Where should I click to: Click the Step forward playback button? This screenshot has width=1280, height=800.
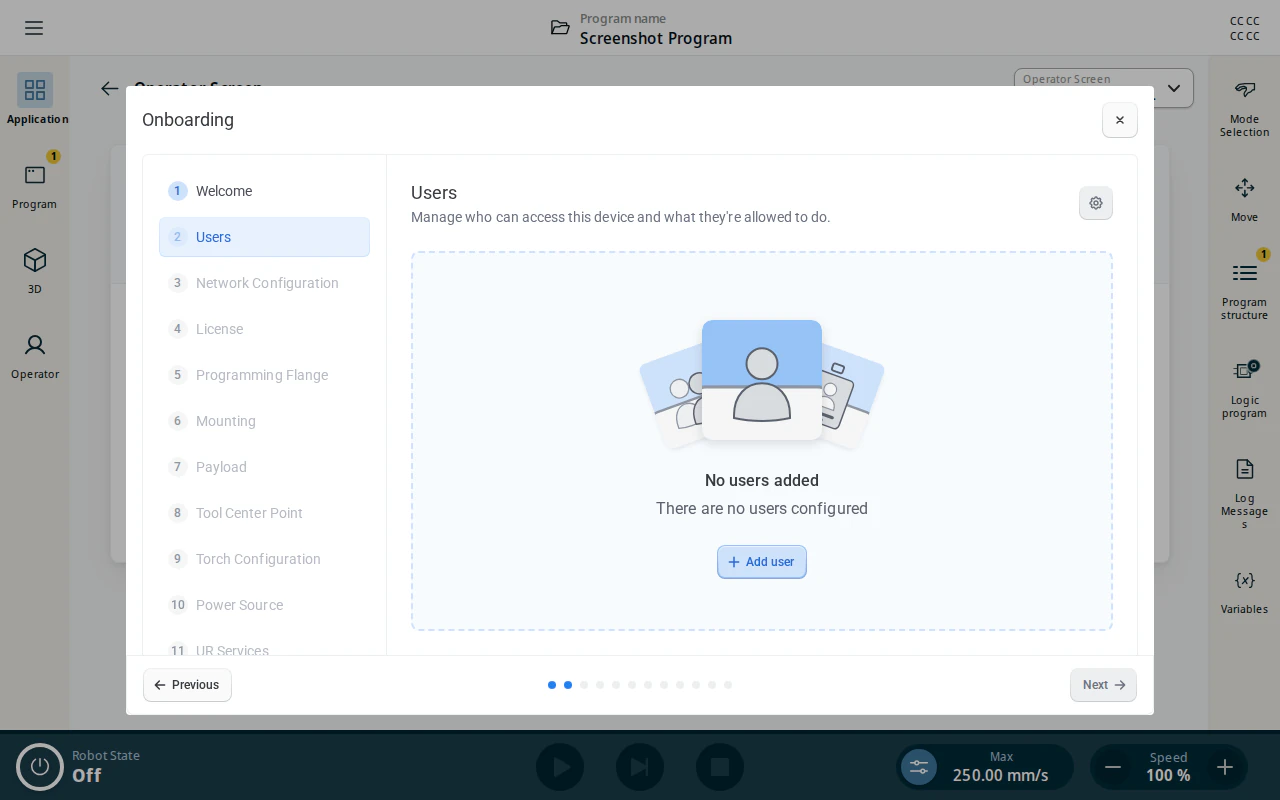(640, 767)
